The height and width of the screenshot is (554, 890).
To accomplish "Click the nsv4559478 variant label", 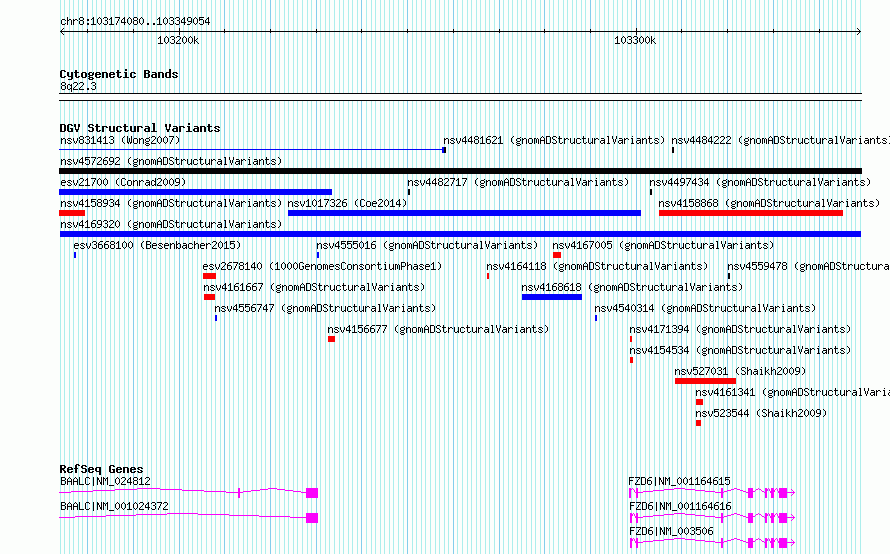I will [x=808, y=267].
